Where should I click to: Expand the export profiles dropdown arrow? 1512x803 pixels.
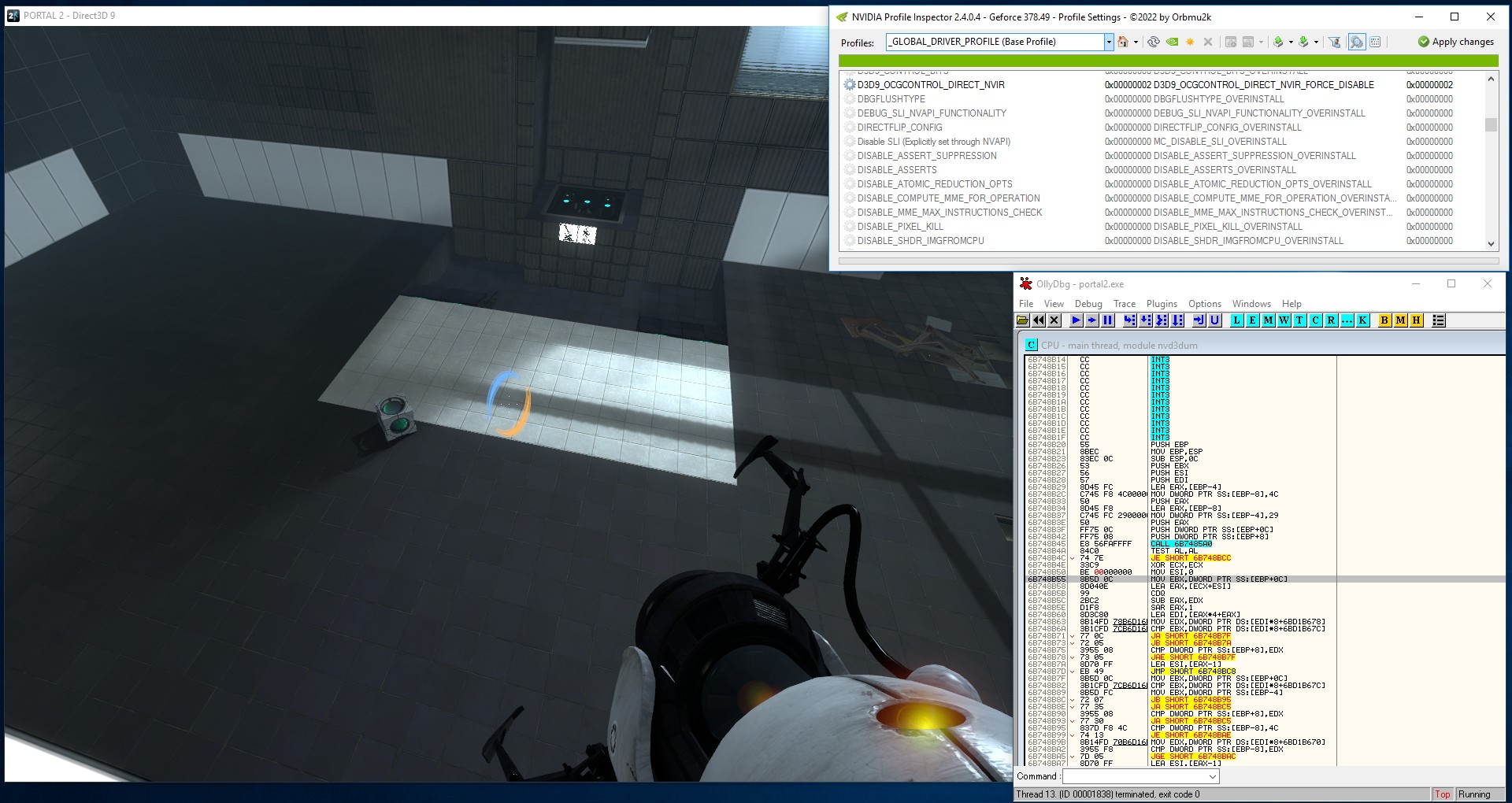pos(1291,42)
